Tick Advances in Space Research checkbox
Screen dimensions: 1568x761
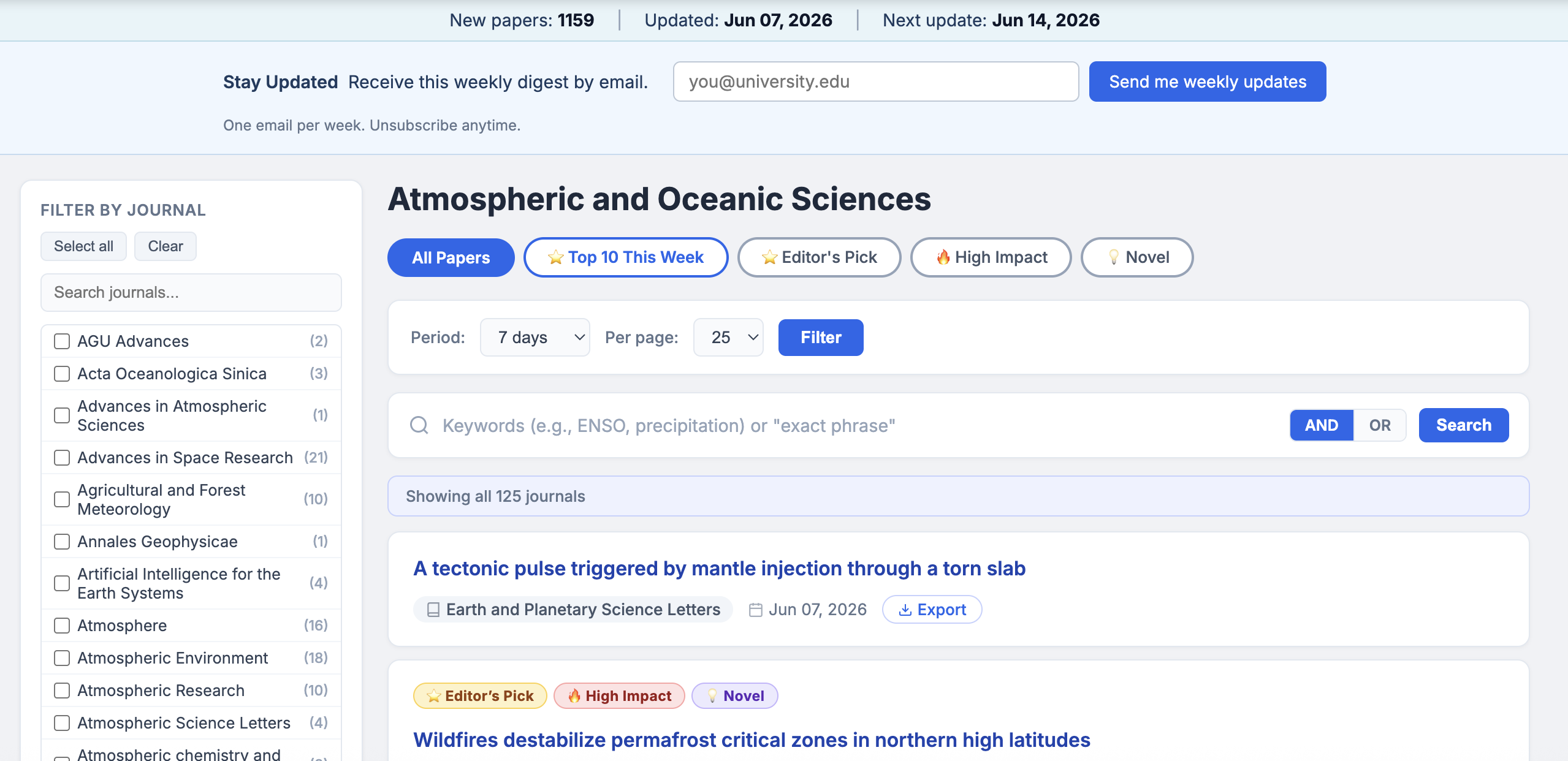62,458
